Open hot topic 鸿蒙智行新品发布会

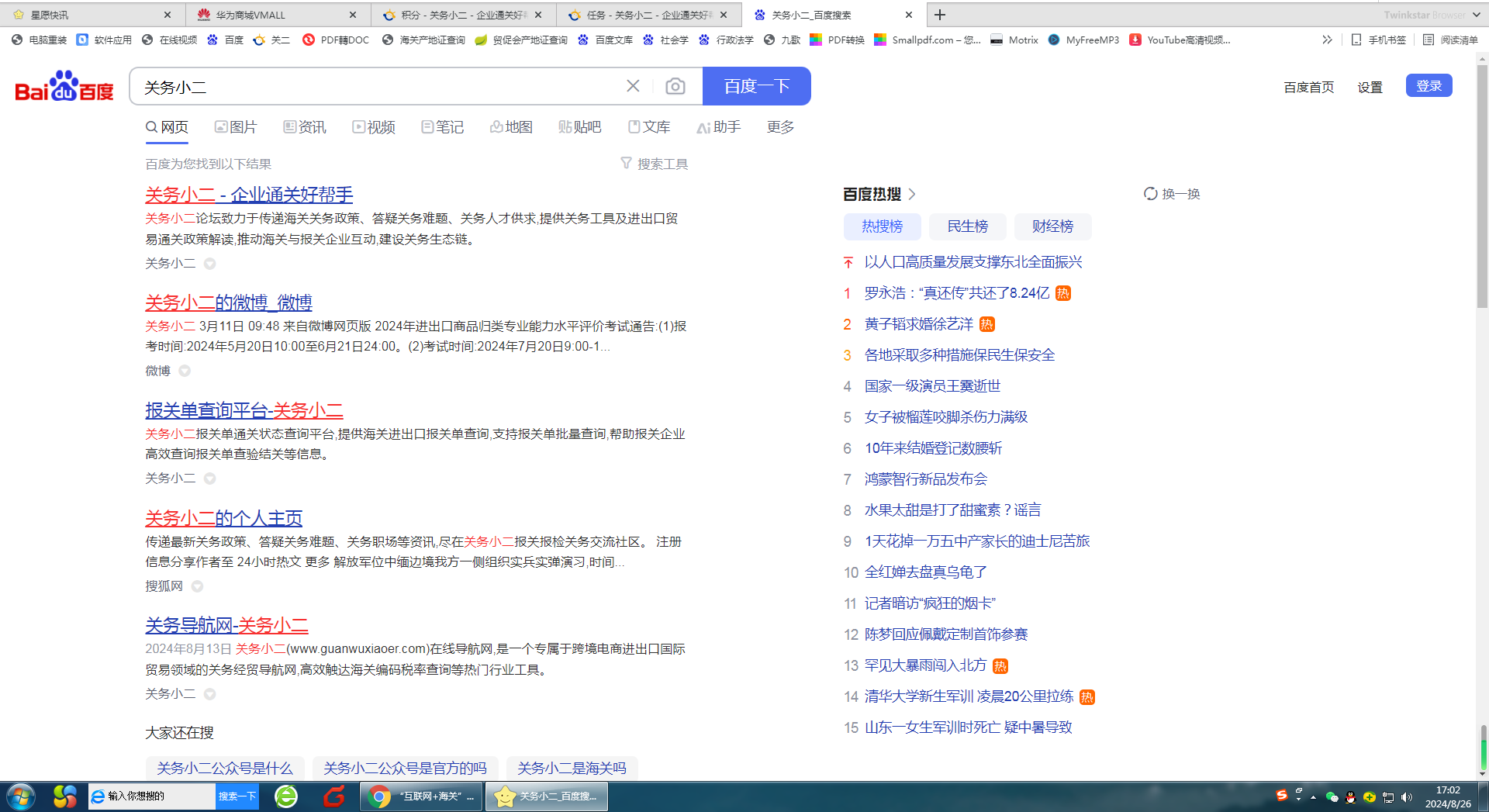[x=926, y=479]
